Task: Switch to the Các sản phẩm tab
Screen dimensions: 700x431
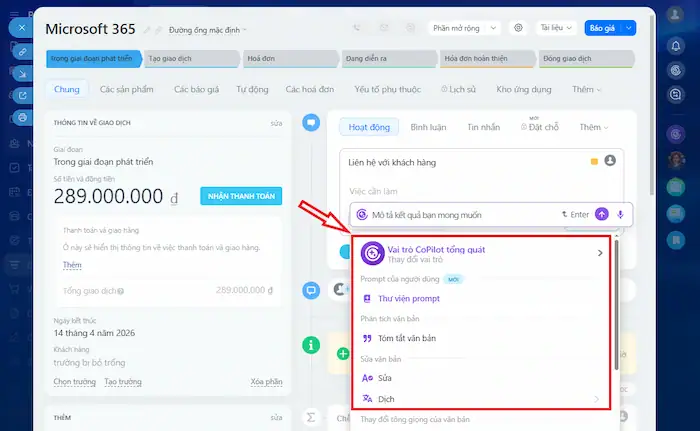Action: click(126, 89)
